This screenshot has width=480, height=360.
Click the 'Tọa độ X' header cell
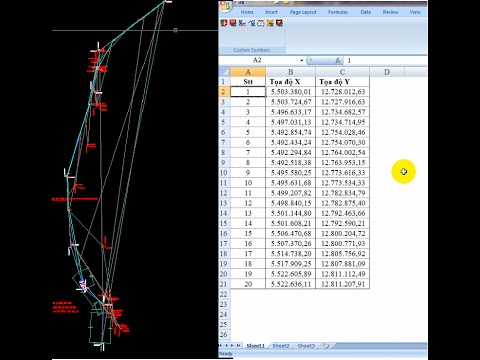click(290, 82)
